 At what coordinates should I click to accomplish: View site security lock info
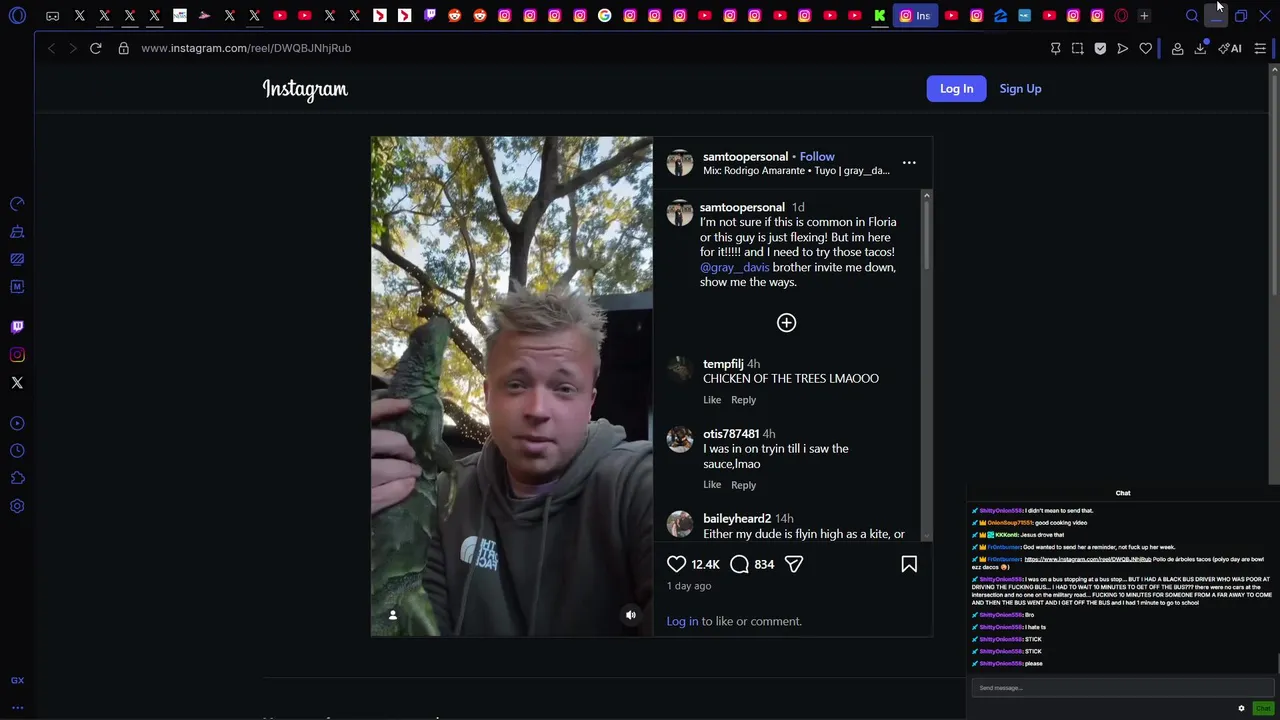coord(124,48)
